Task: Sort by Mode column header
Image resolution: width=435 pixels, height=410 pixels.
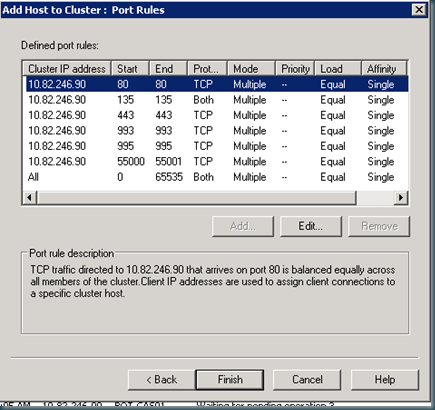Action: point(251,69)
